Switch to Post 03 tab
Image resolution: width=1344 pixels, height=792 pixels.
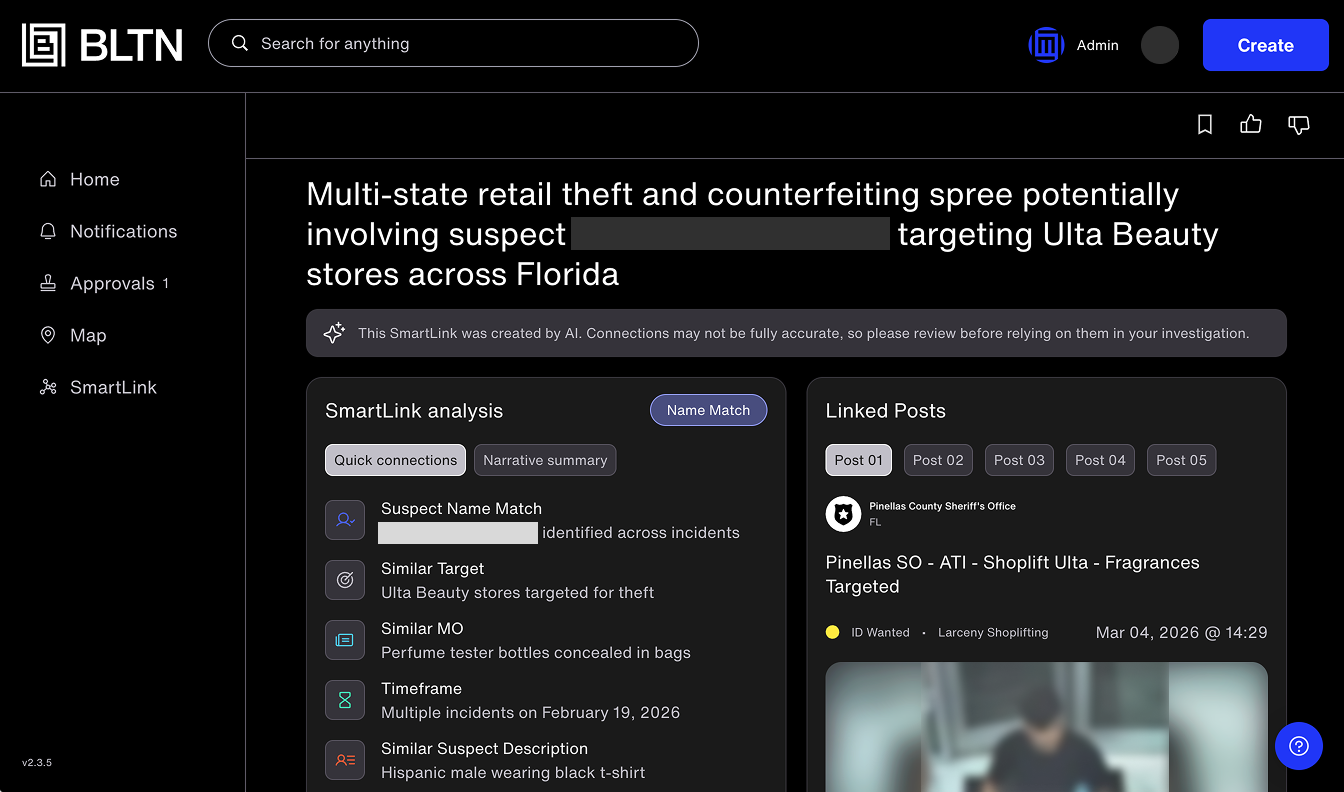1019,460
